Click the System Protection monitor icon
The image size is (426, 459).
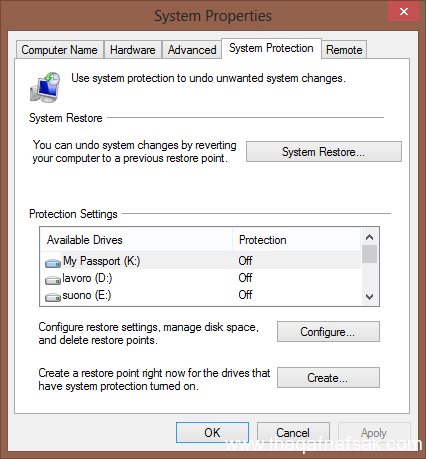click(45, 87)
